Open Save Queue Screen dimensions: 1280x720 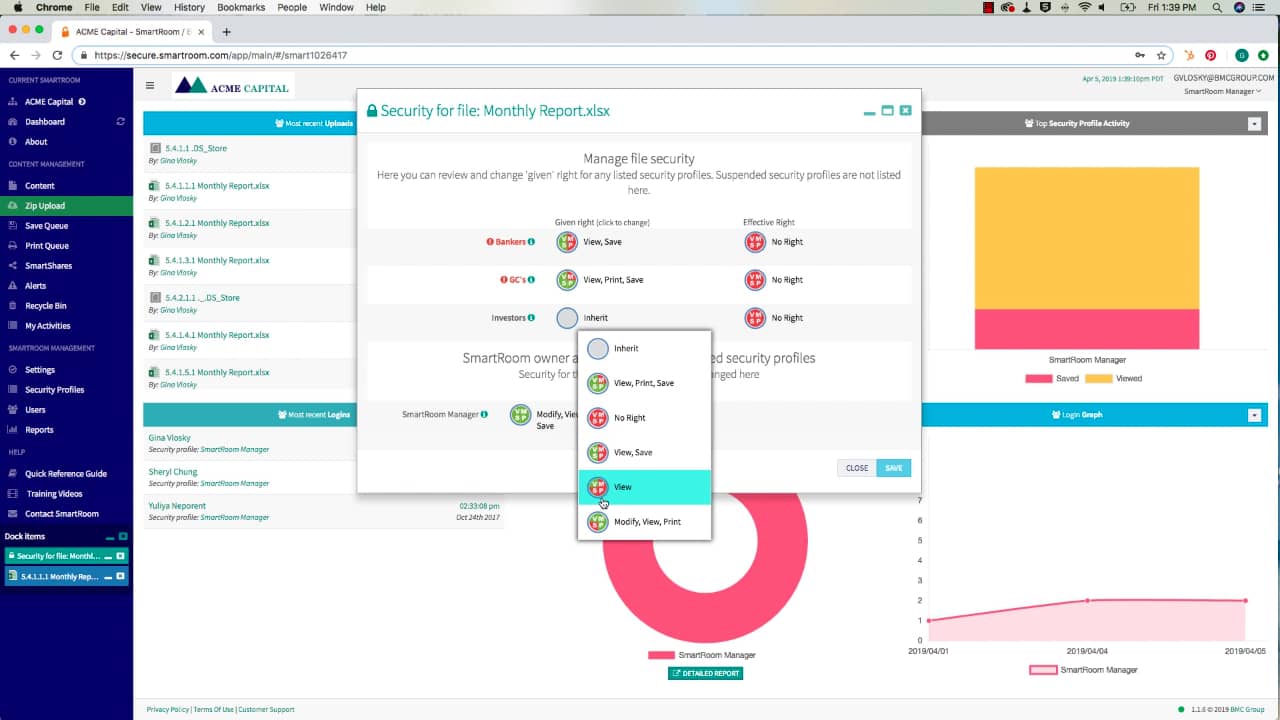pos(46,226)
